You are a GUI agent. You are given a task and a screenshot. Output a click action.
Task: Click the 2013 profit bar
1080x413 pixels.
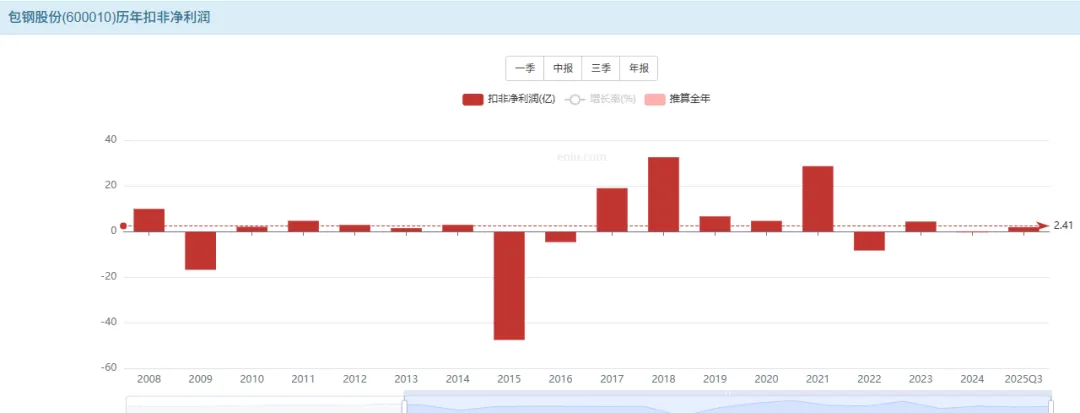click(x=406, y=230)
